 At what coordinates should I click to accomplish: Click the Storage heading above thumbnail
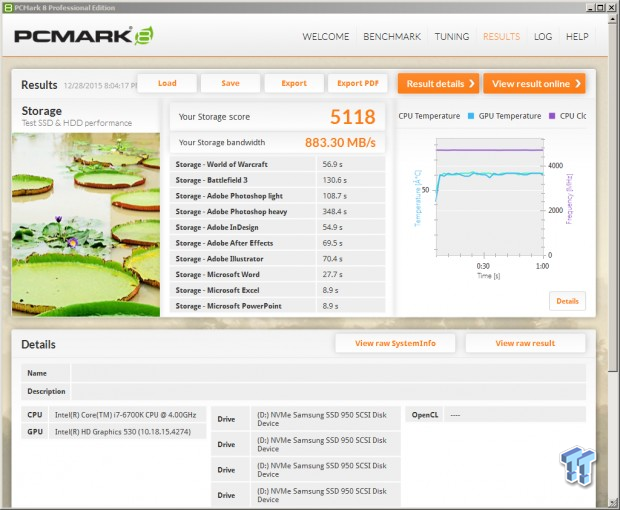click(42, 111)
